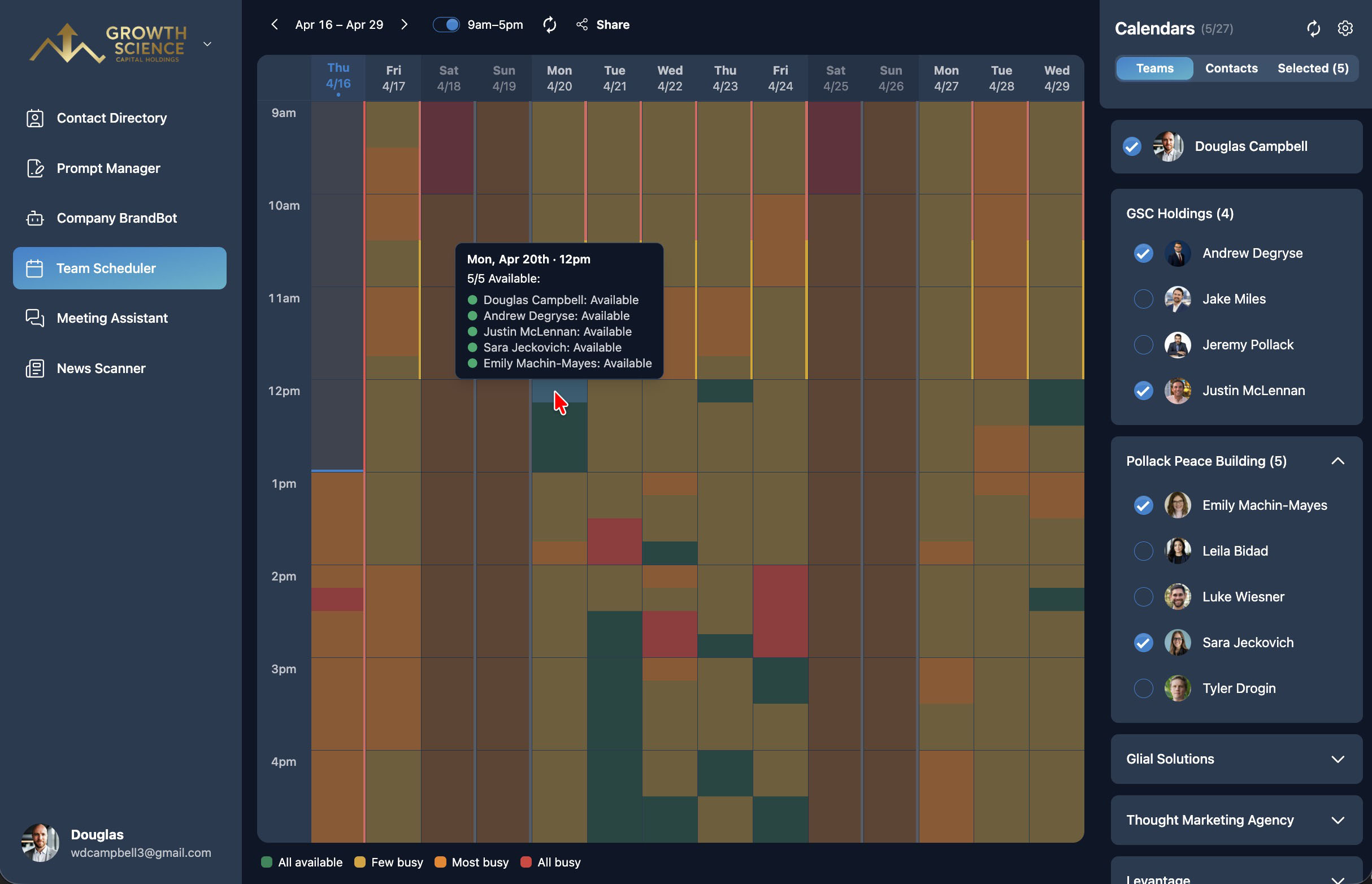Open the company switcher dropdown arrow

coord(208,44)
